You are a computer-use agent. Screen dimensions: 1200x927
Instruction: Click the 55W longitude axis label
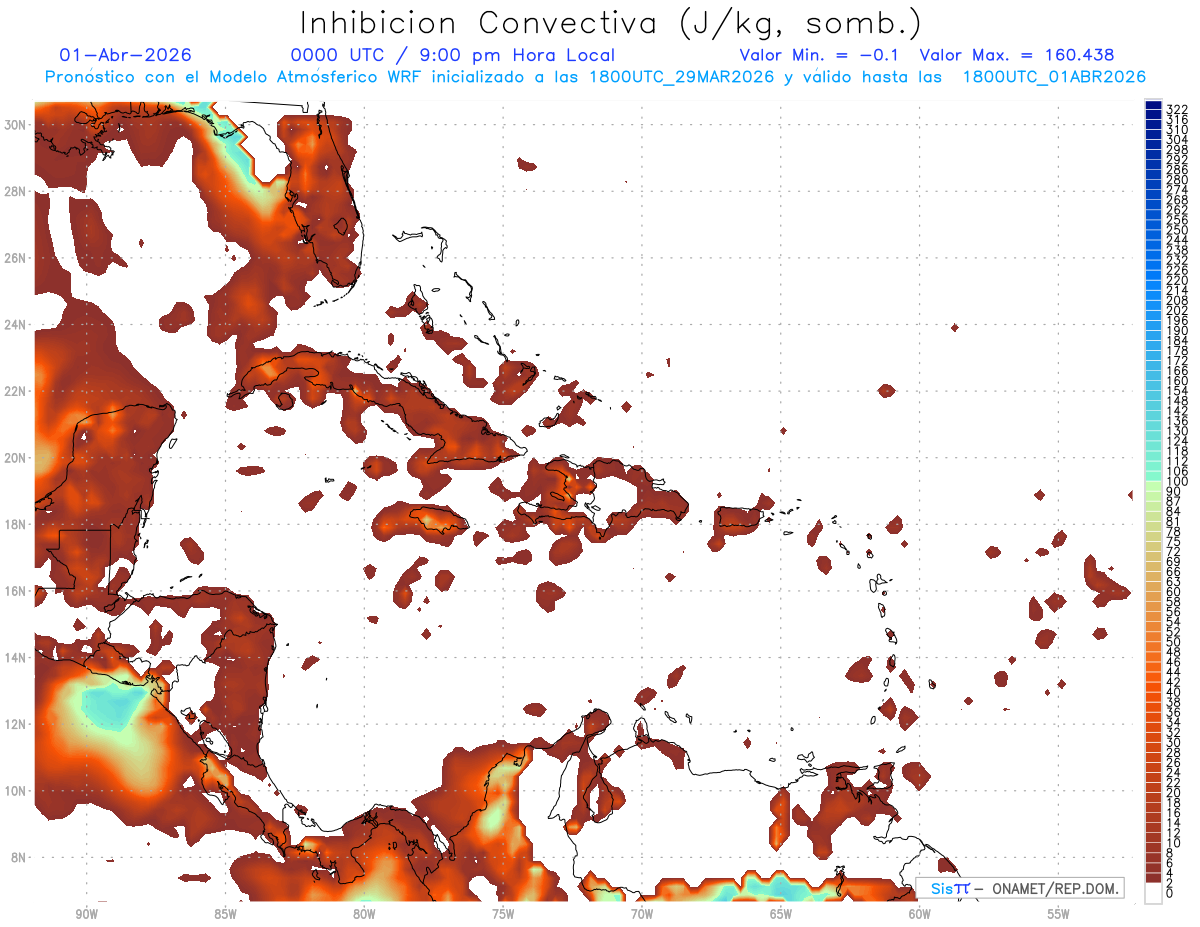[1058, 913]
